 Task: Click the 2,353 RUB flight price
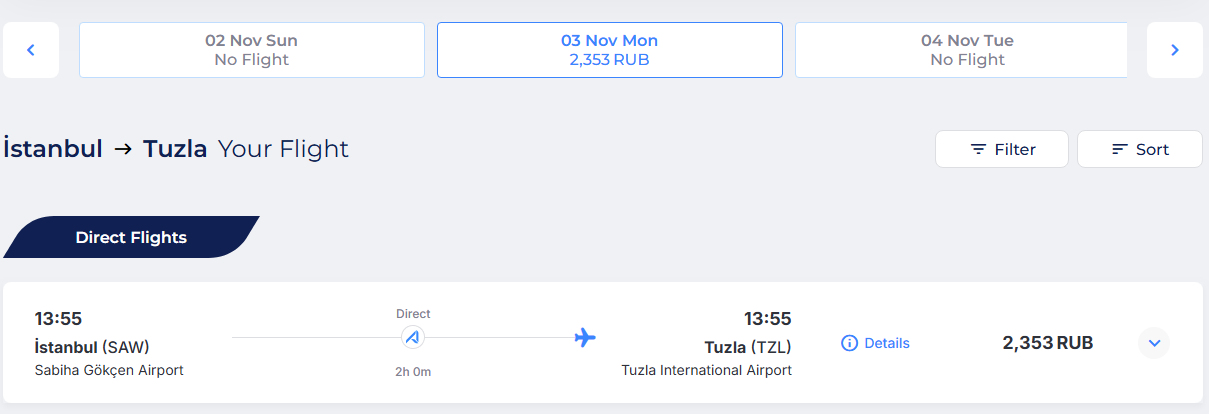[1048, 343]
